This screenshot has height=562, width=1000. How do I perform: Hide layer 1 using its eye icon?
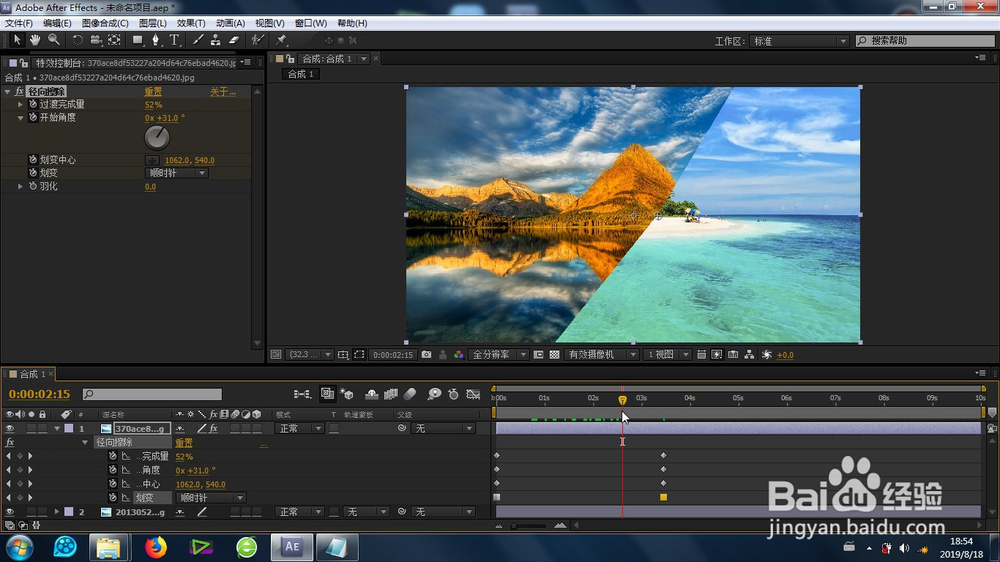pos(10,428)
